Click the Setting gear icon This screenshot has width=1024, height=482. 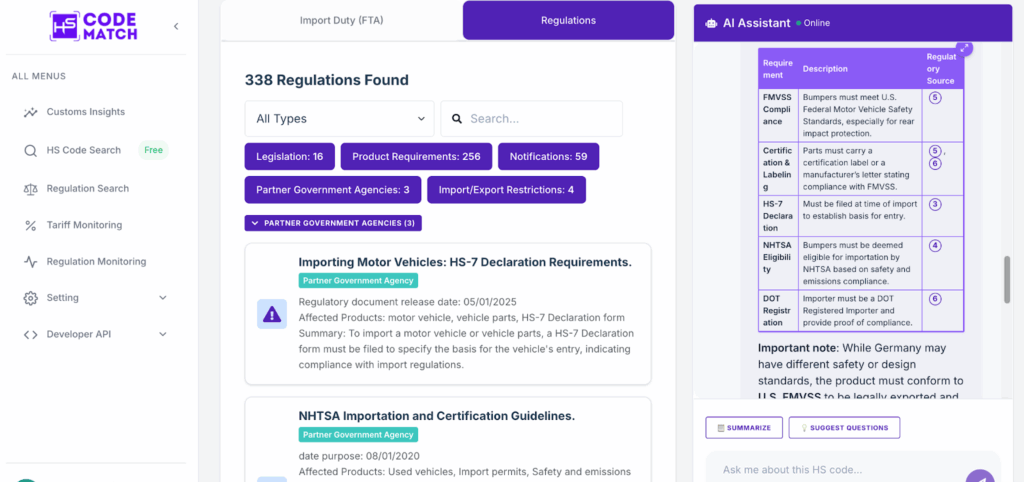(30, 298)
